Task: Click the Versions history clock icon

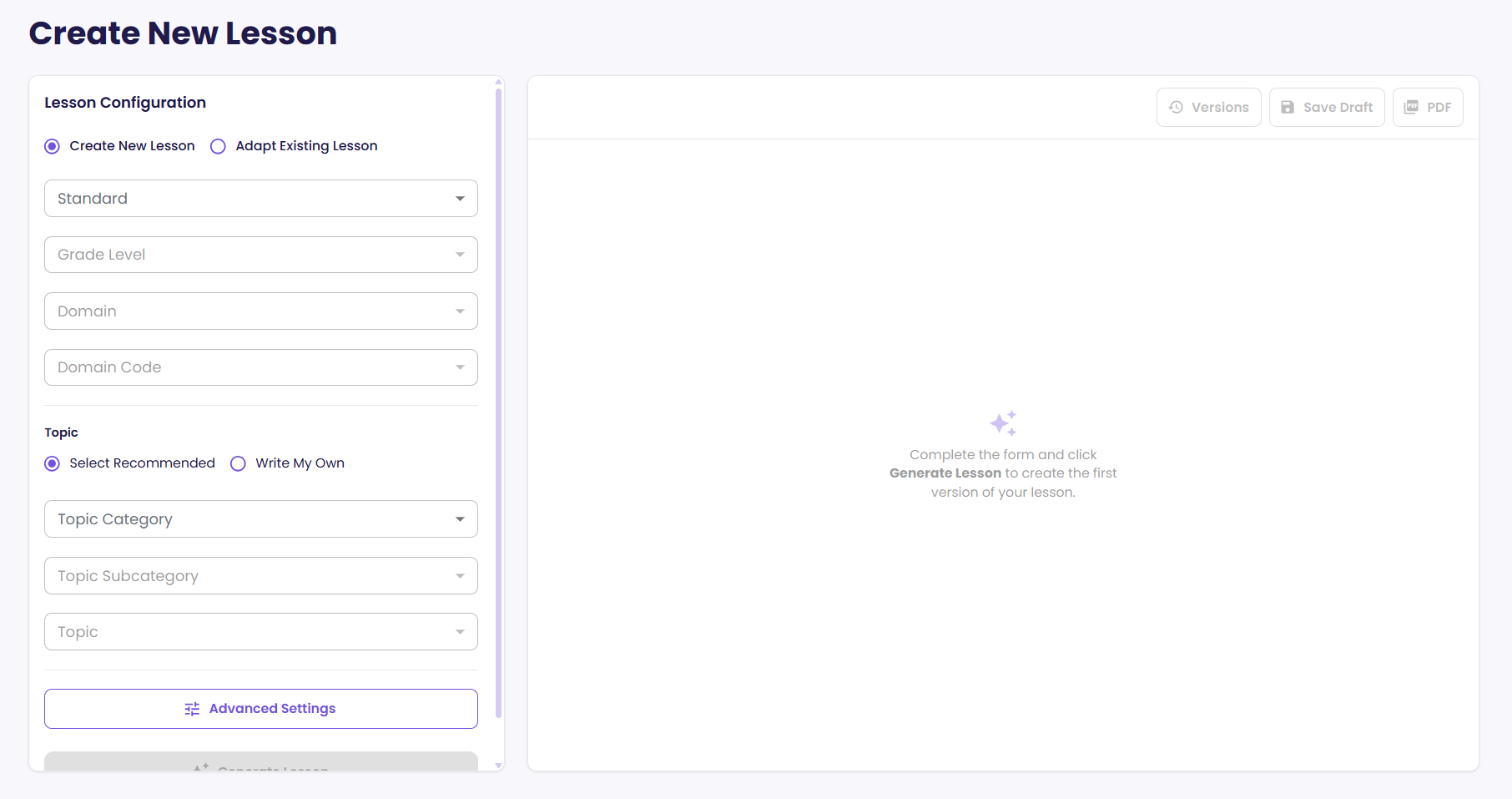Action: (1176, 107)
